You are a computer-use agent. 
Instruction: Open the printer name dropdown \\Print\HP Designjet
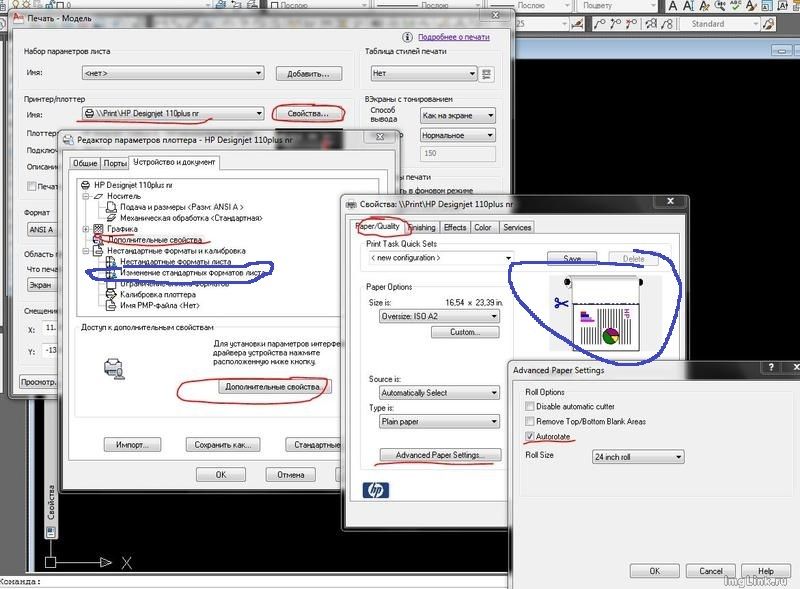173,113
